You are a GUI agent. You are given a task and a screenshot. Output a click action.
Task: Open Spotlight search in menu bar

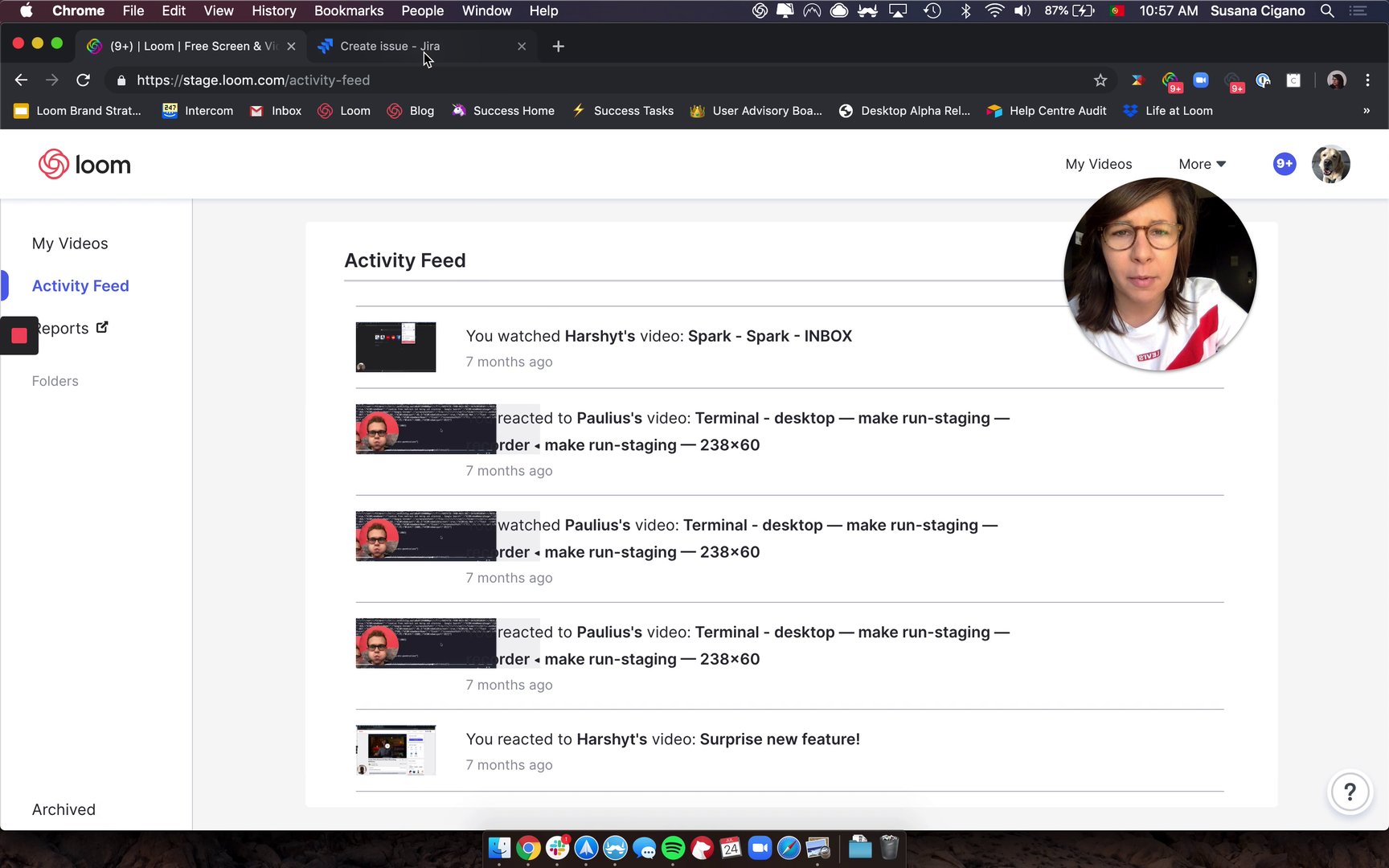[1327, 11]
